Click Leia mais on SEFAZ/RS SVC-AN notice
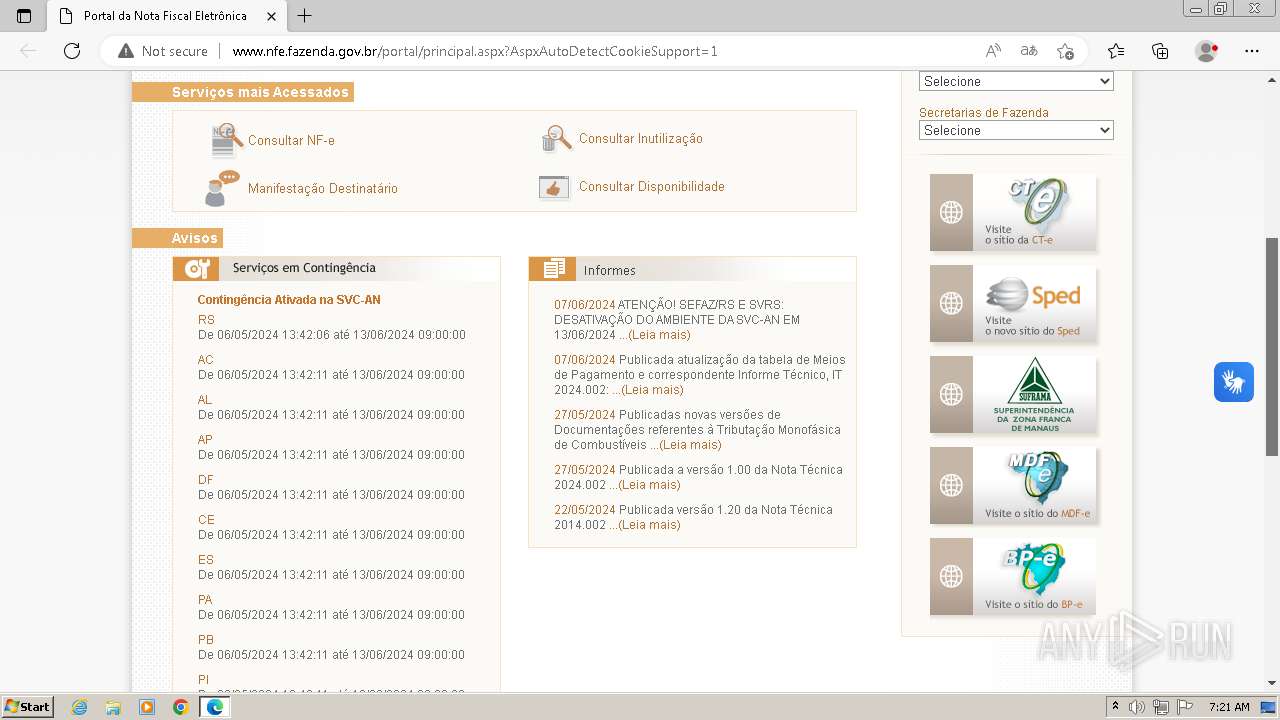 658,335
